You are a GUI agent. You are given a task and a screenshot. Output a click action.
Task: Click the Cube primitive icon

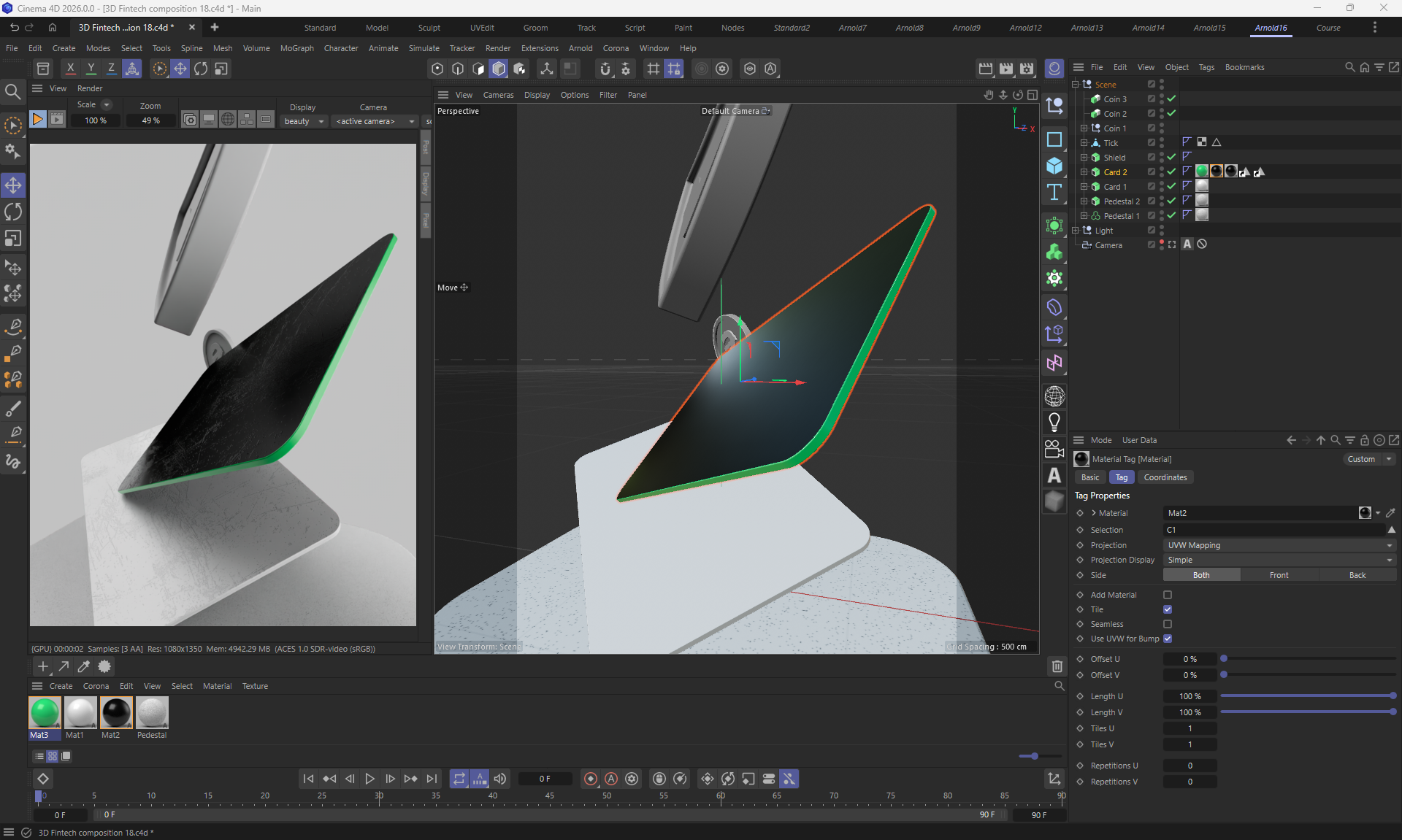click(x=1054, y=166)
